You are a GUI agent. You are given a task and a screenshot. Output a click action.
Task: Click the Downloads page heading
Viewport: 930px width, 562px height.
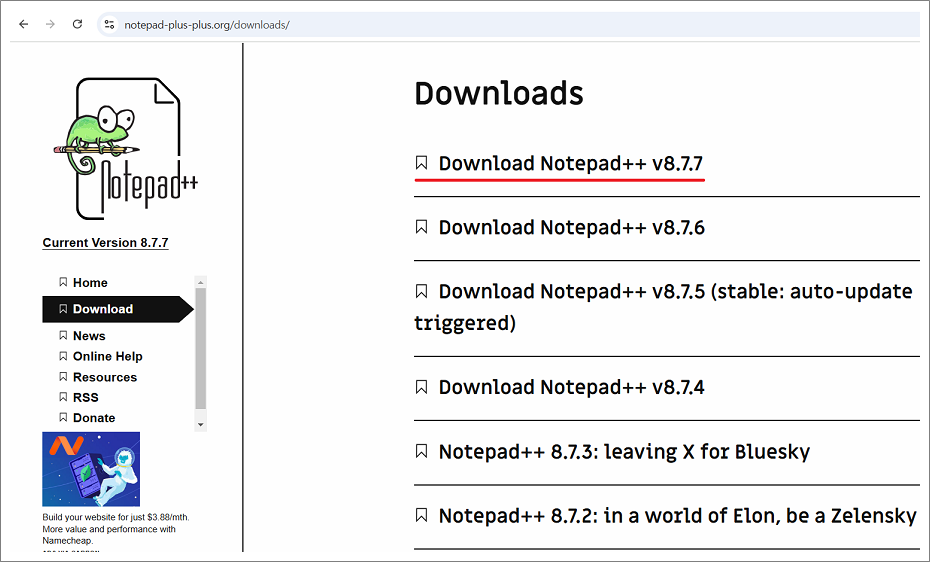click(x=499, y=93)
